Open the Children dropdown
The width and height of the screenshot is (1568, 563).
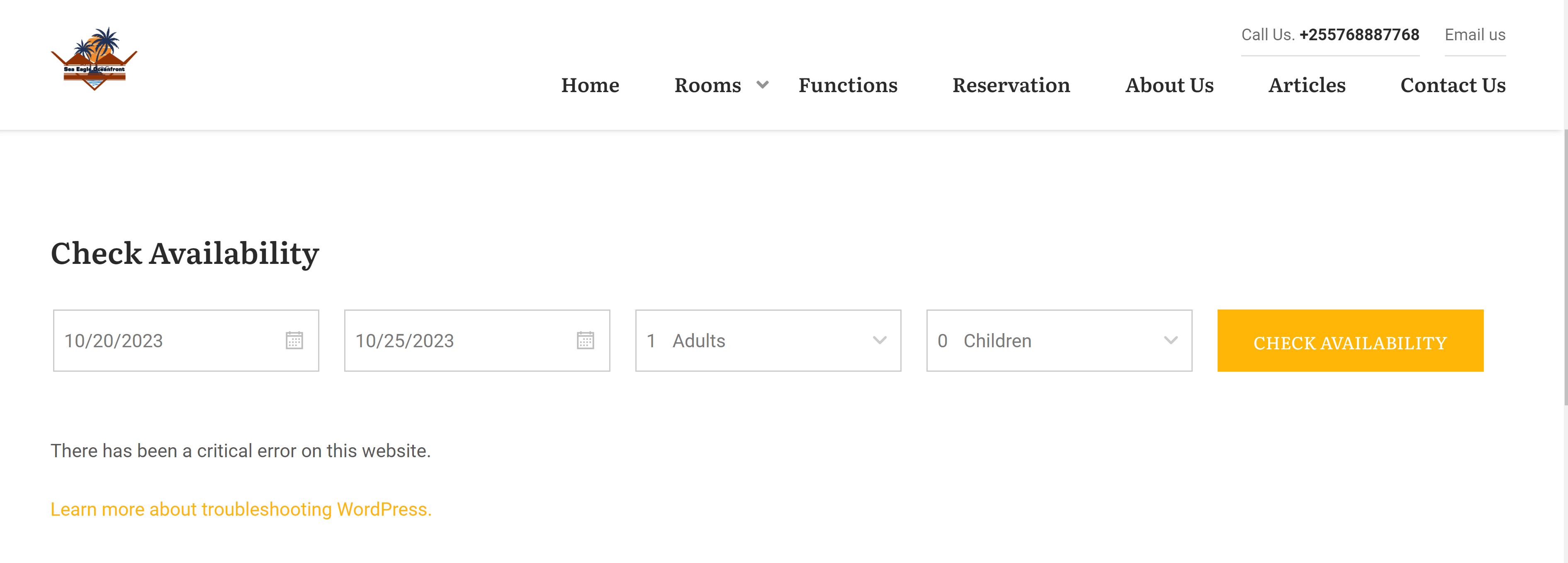pyautogui.click(x=1058, y=340)
